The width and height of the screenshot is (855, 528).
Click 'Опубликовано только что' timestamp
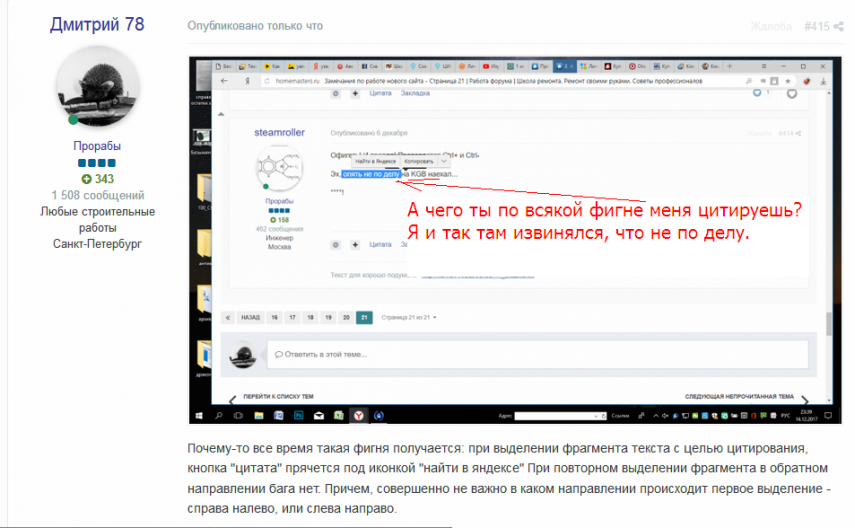click(x=255, y=26)
